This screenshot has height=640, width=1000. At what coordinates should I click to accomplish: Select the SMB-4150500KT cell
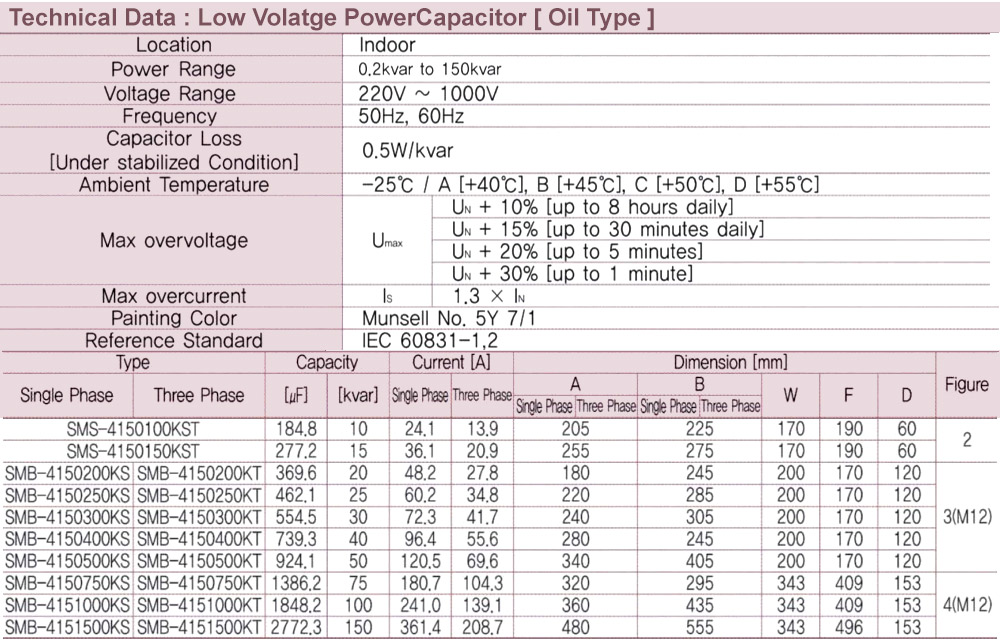click(199, 562)
